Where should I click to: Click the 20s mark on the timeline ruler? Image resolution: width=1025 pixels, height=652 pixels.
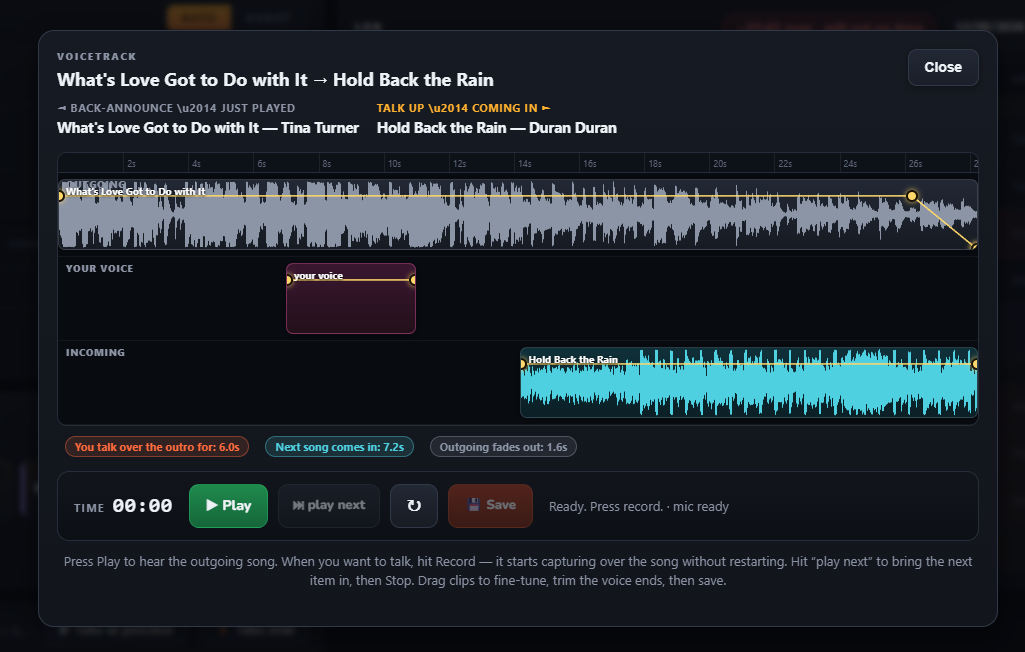(x=720, y=163)
